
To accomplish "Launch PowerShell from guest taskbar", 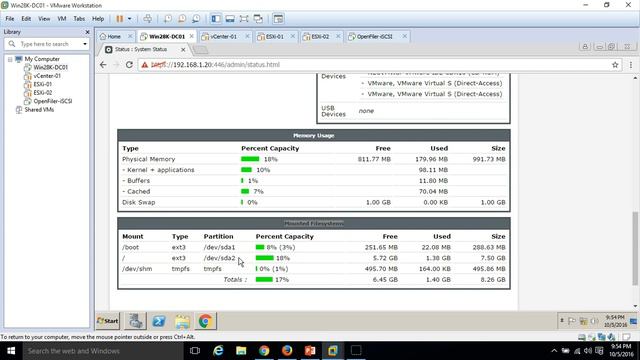I will click(x=159, y=321).
